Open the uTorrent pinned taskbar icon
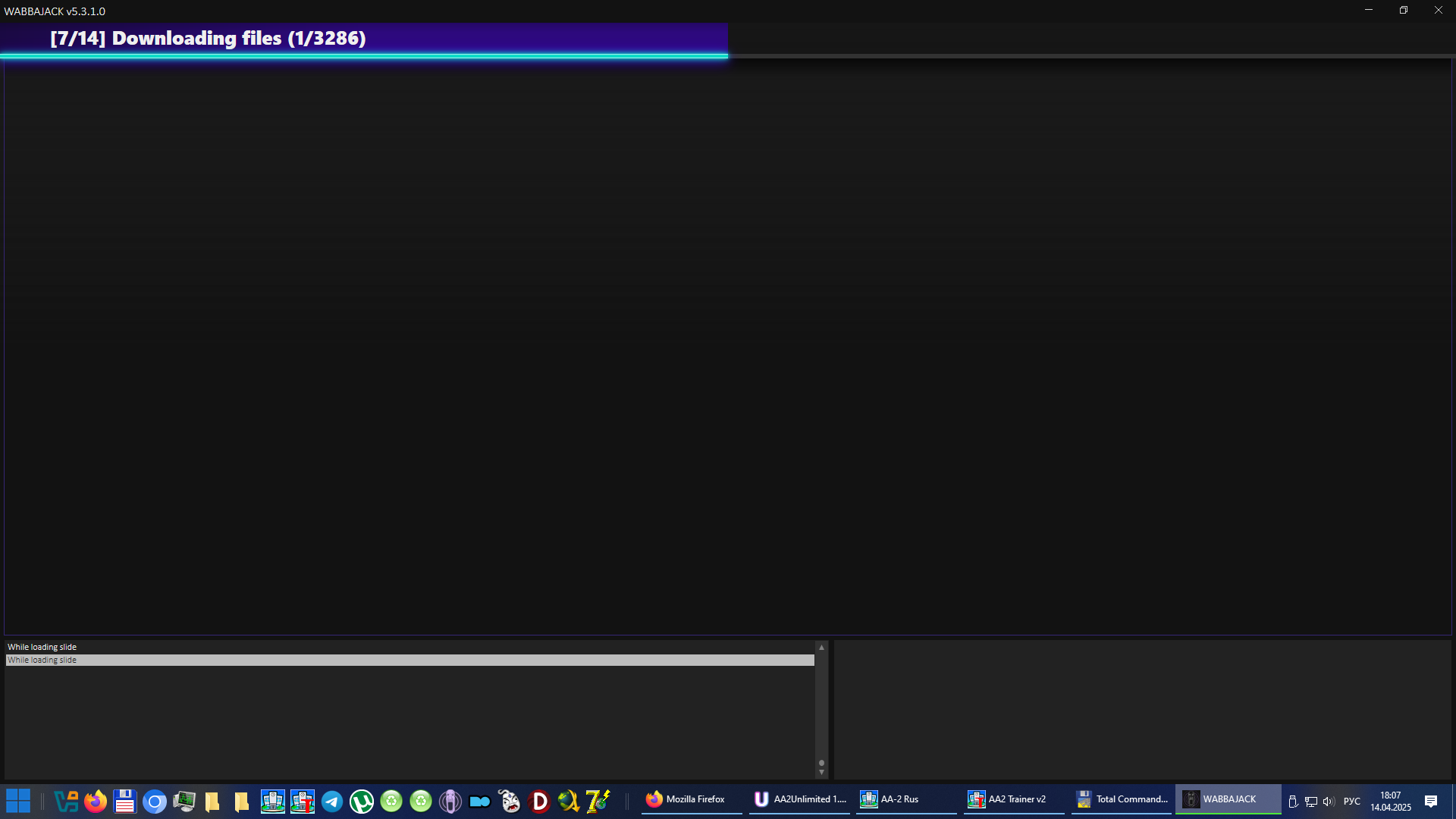This screenshot has height=819, width=1456. click(x=361, y=801)
